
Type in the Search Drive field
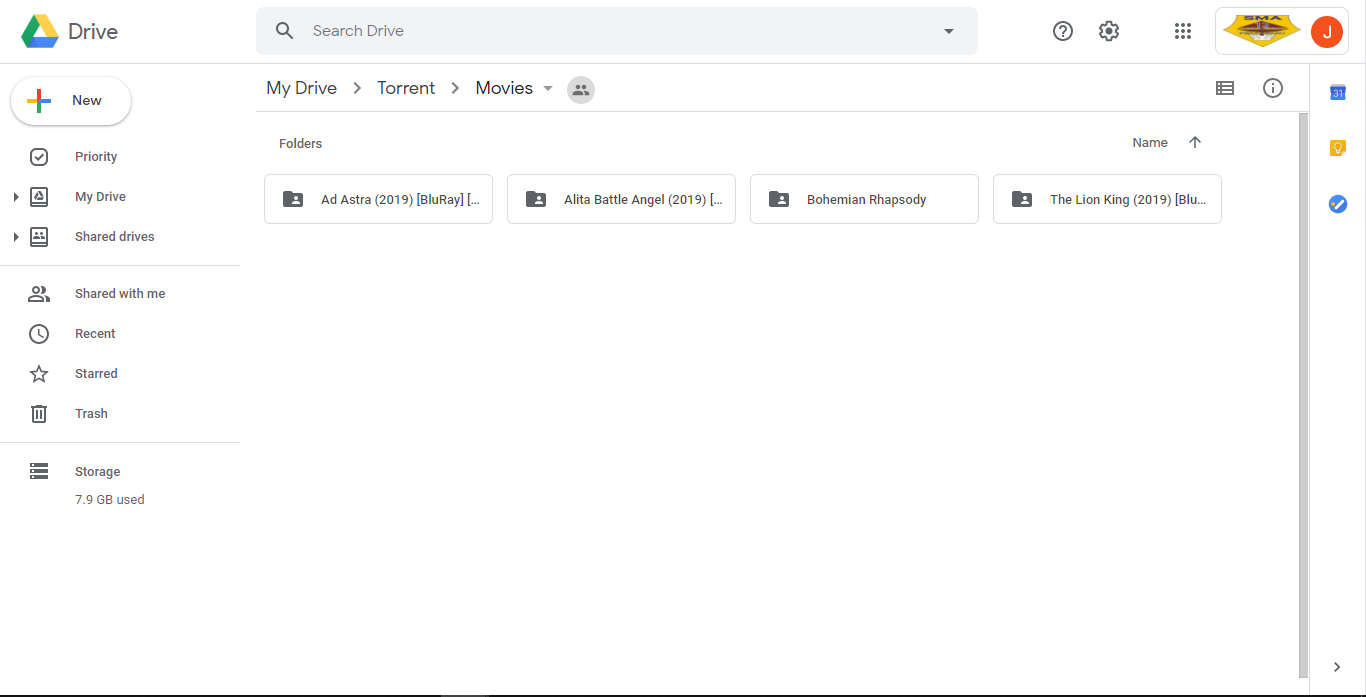tap(617, 31)
